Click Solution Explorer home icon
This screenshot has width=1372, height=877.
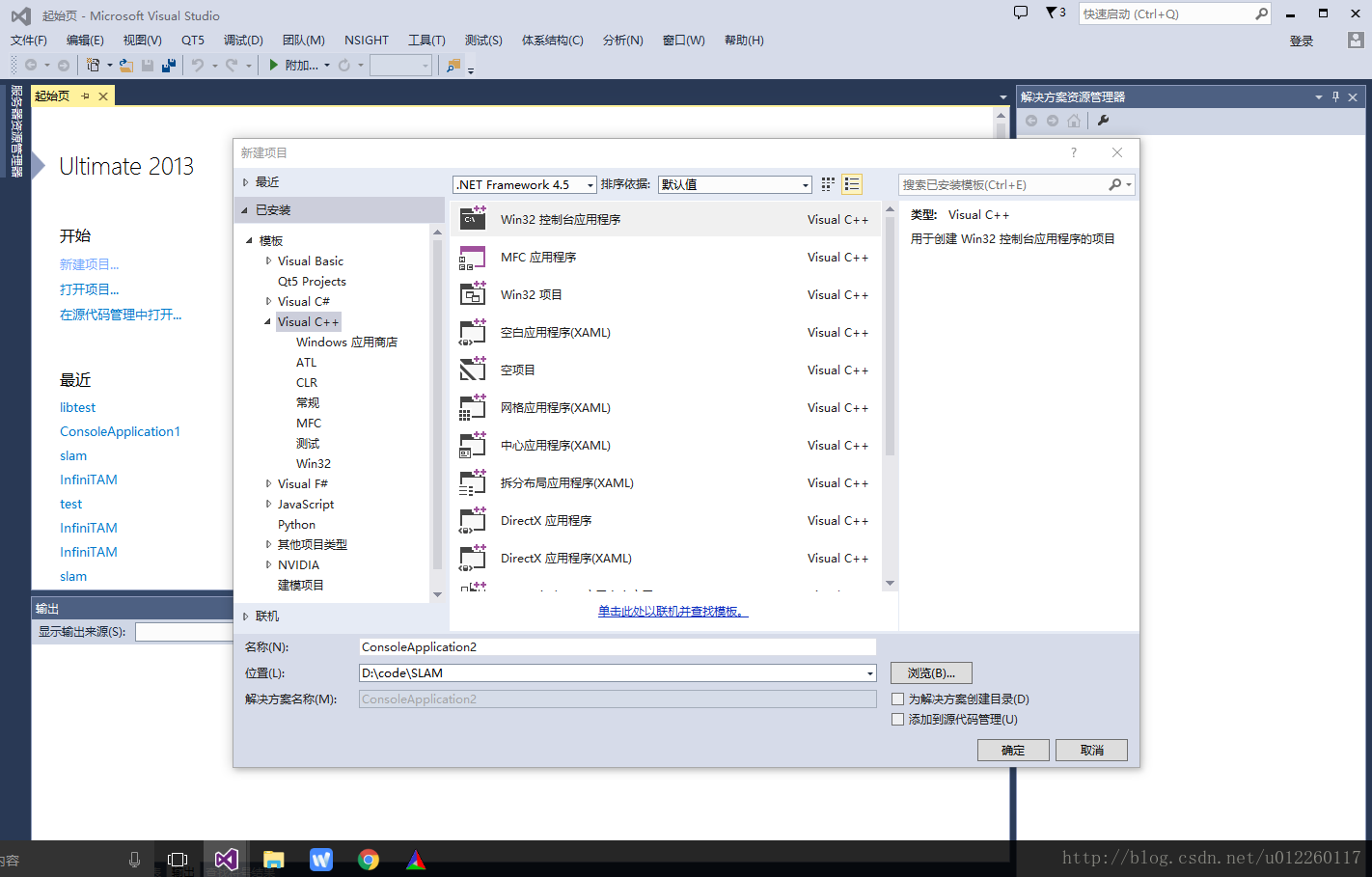tap(1074, 121)
